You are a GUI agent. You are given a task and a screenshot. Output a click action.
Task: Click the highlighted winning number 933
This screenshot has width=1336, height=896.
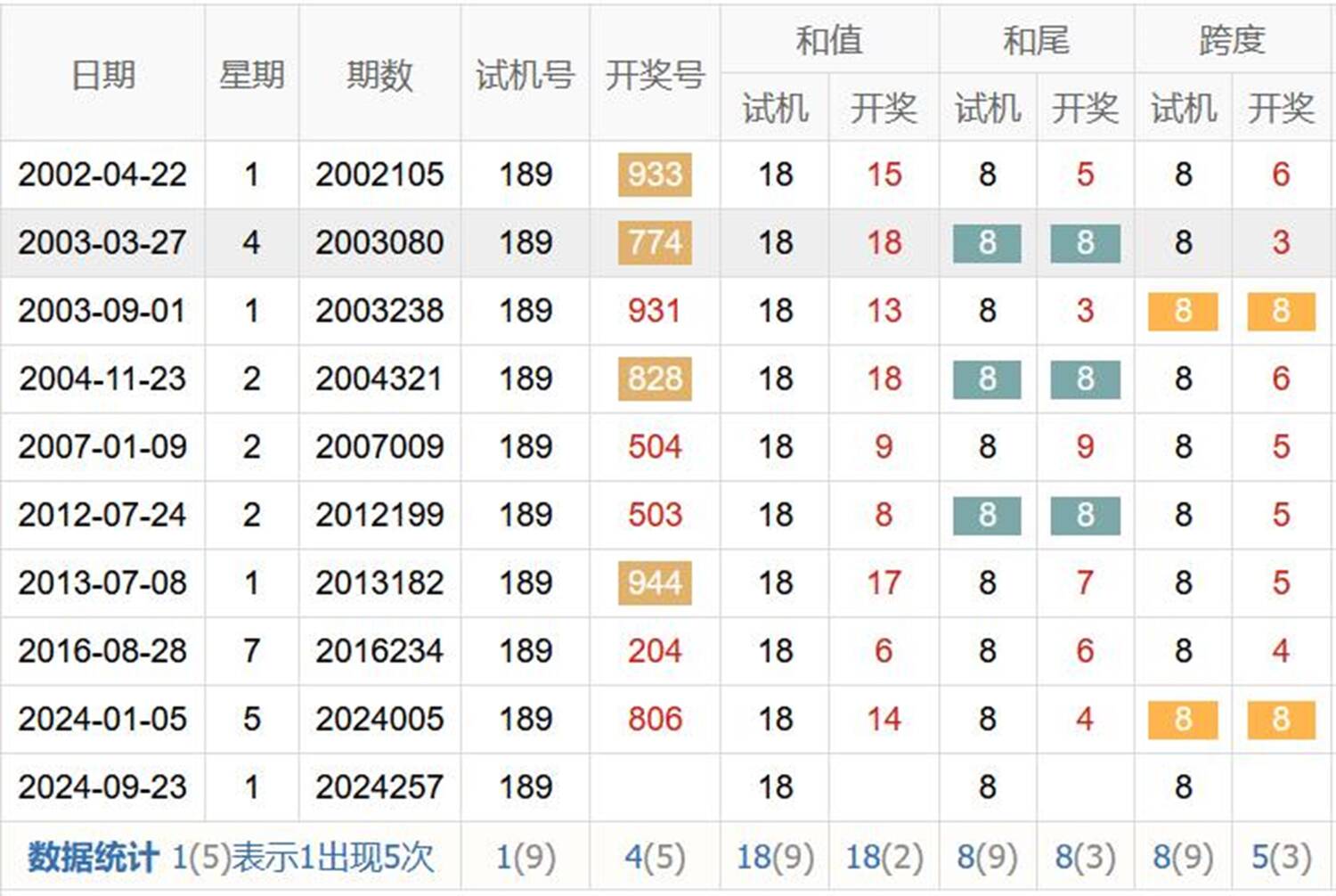(655, 175)
